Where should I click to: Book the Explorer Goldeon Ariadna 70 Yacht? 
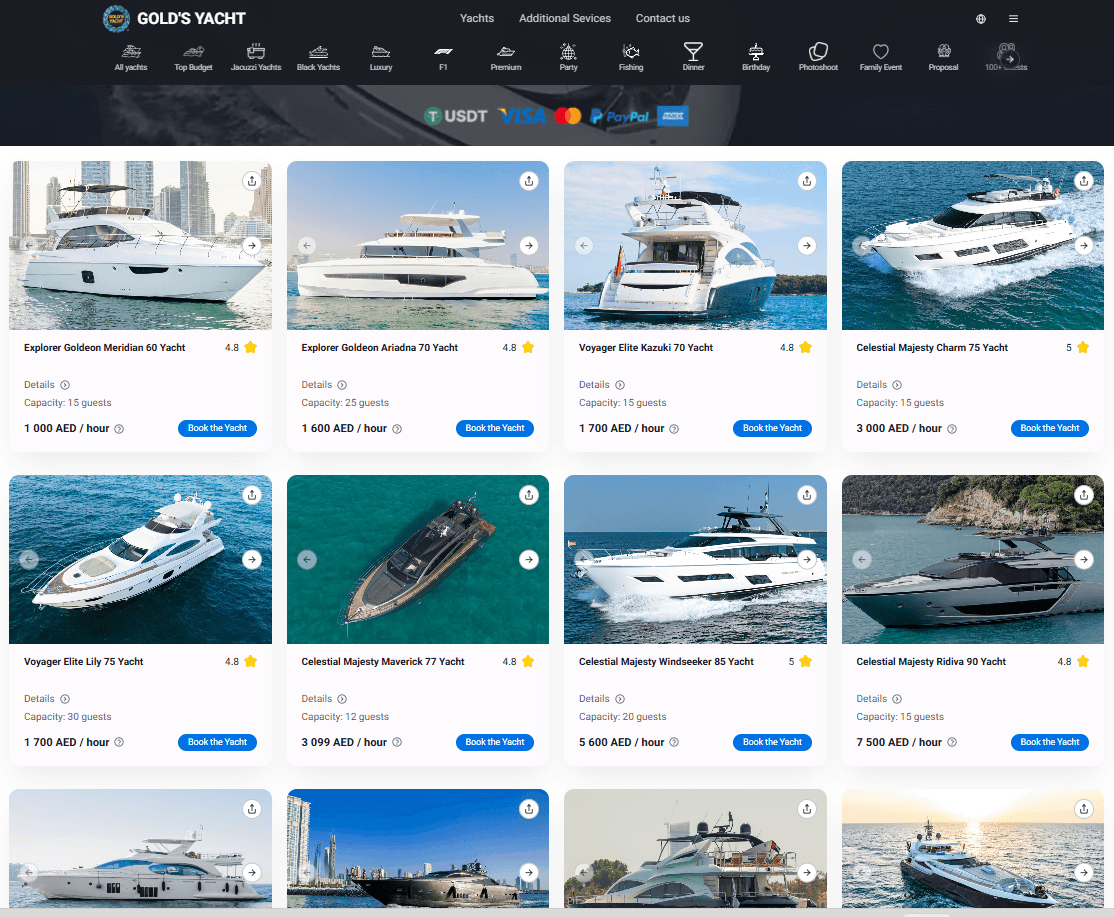tap(494, 428)
